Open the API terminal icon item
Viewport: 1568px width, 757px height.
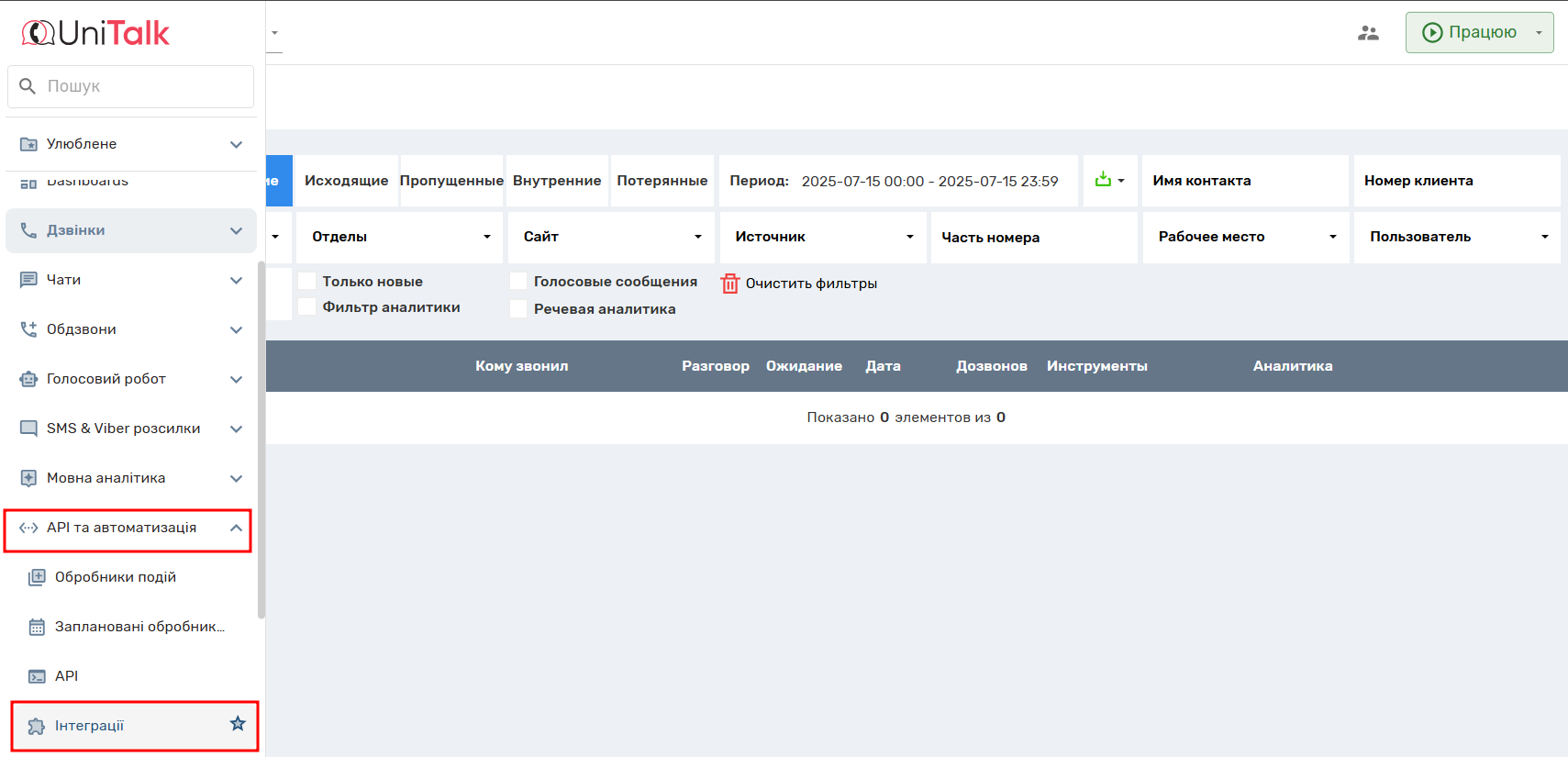[x=37, y=676]
